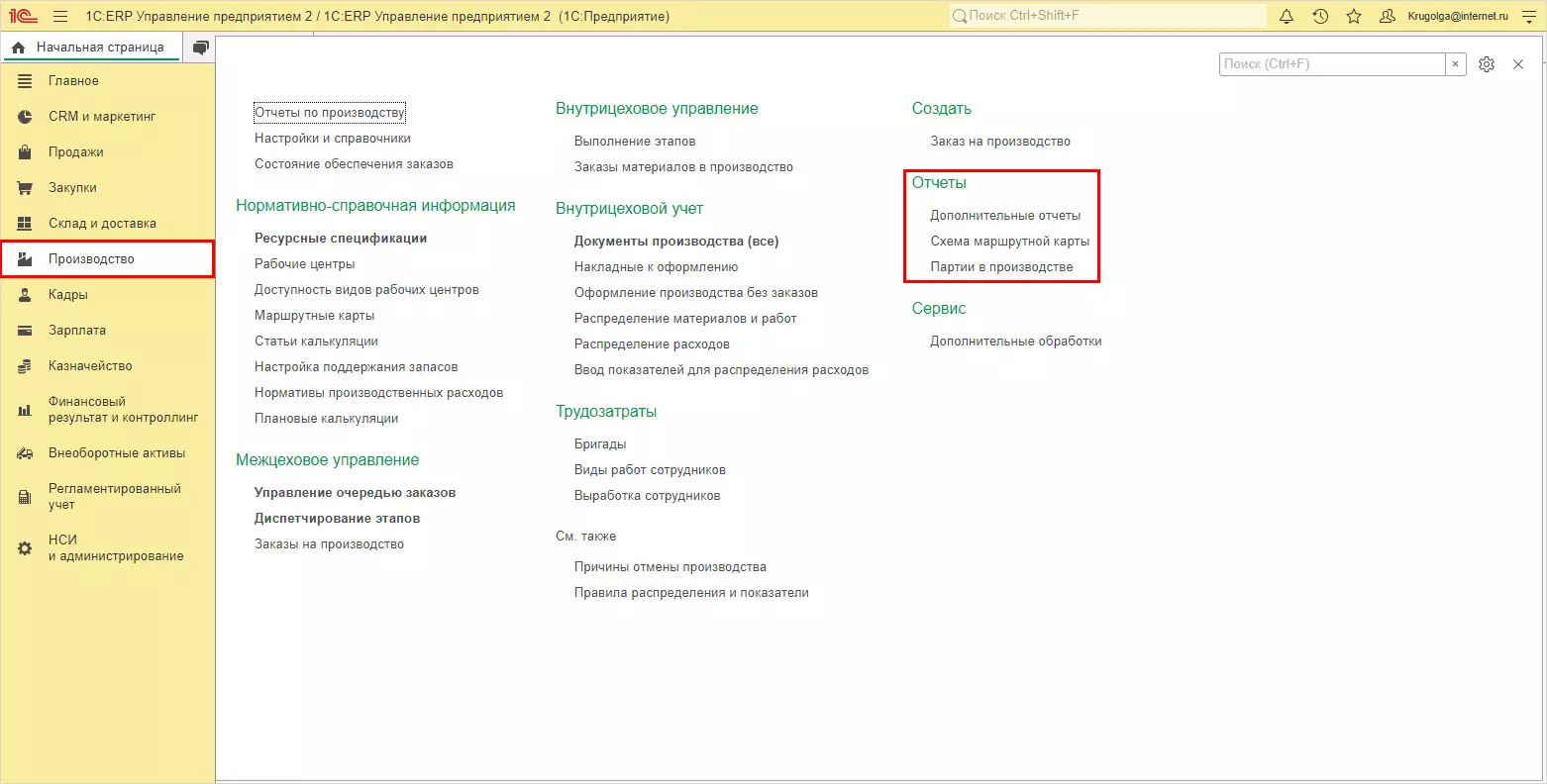Screen dimensions: 1547x784
Task: Focus the global search field
Action: (x=1107, y=16)
